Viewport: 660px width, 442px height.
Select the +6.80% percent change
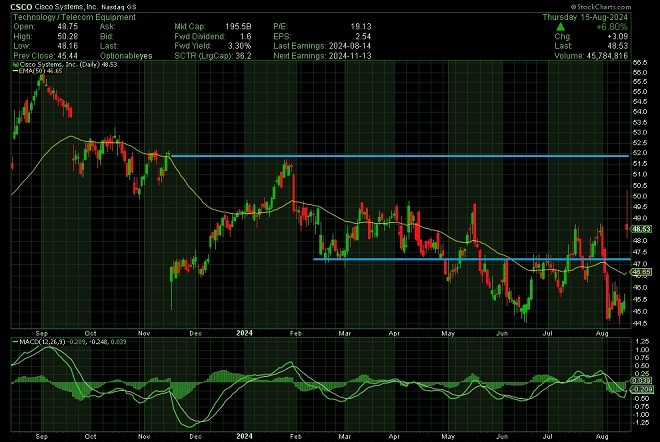612,27
